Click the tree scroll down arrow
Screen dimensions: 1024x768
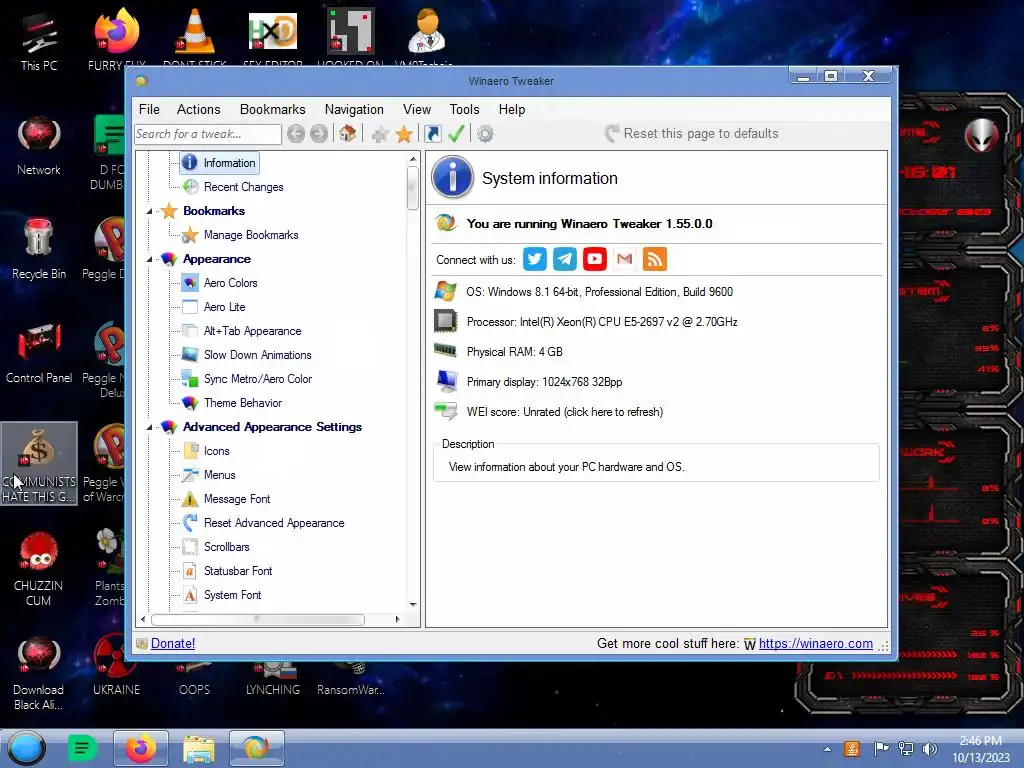tap(413, 605)
